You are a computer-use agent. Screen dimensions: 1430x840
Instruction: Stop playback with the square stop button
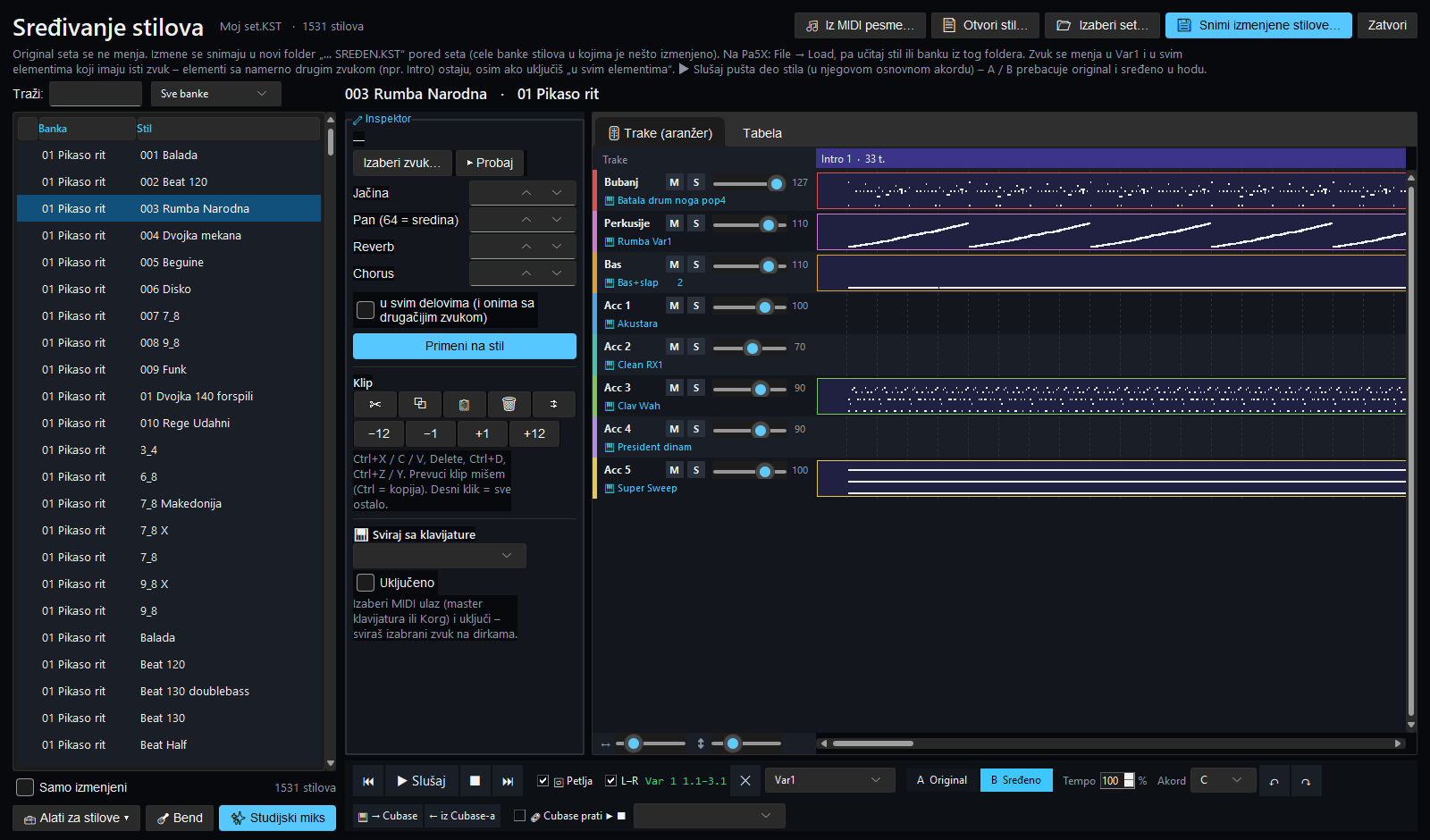pyautogui.click(x=475, y=781)
